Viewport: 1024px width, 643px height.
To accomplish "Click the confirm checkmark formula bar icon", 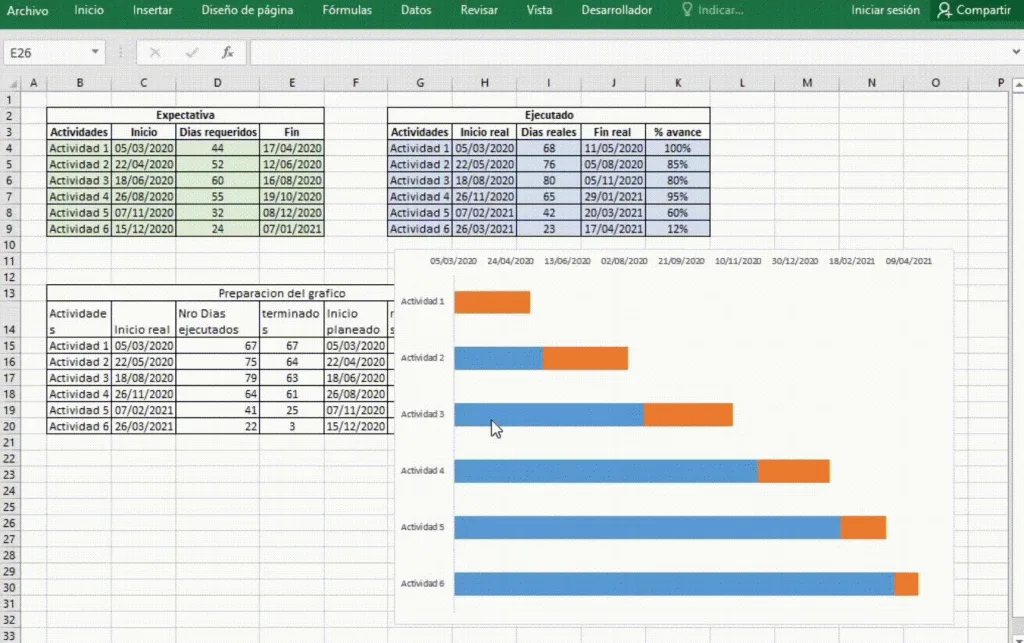I will point(191,53).
